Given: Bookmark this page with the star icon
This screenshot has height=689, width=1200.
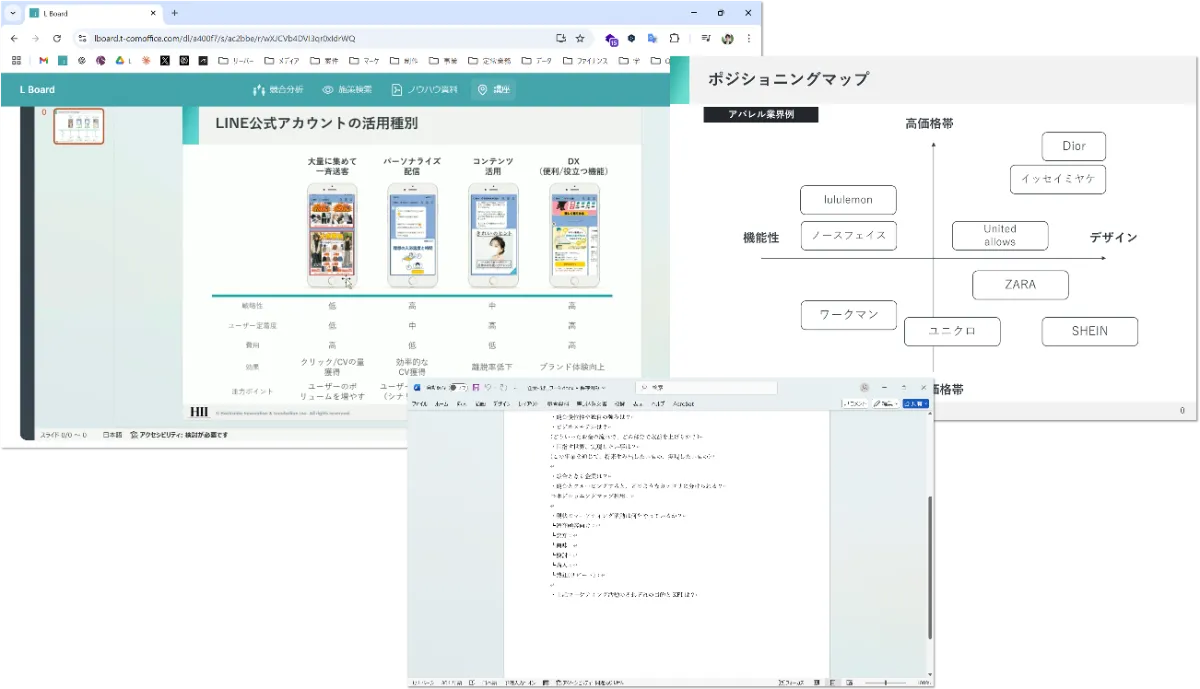Looking at the screenshot, I should pyautogui.click(x=580, y=38).
